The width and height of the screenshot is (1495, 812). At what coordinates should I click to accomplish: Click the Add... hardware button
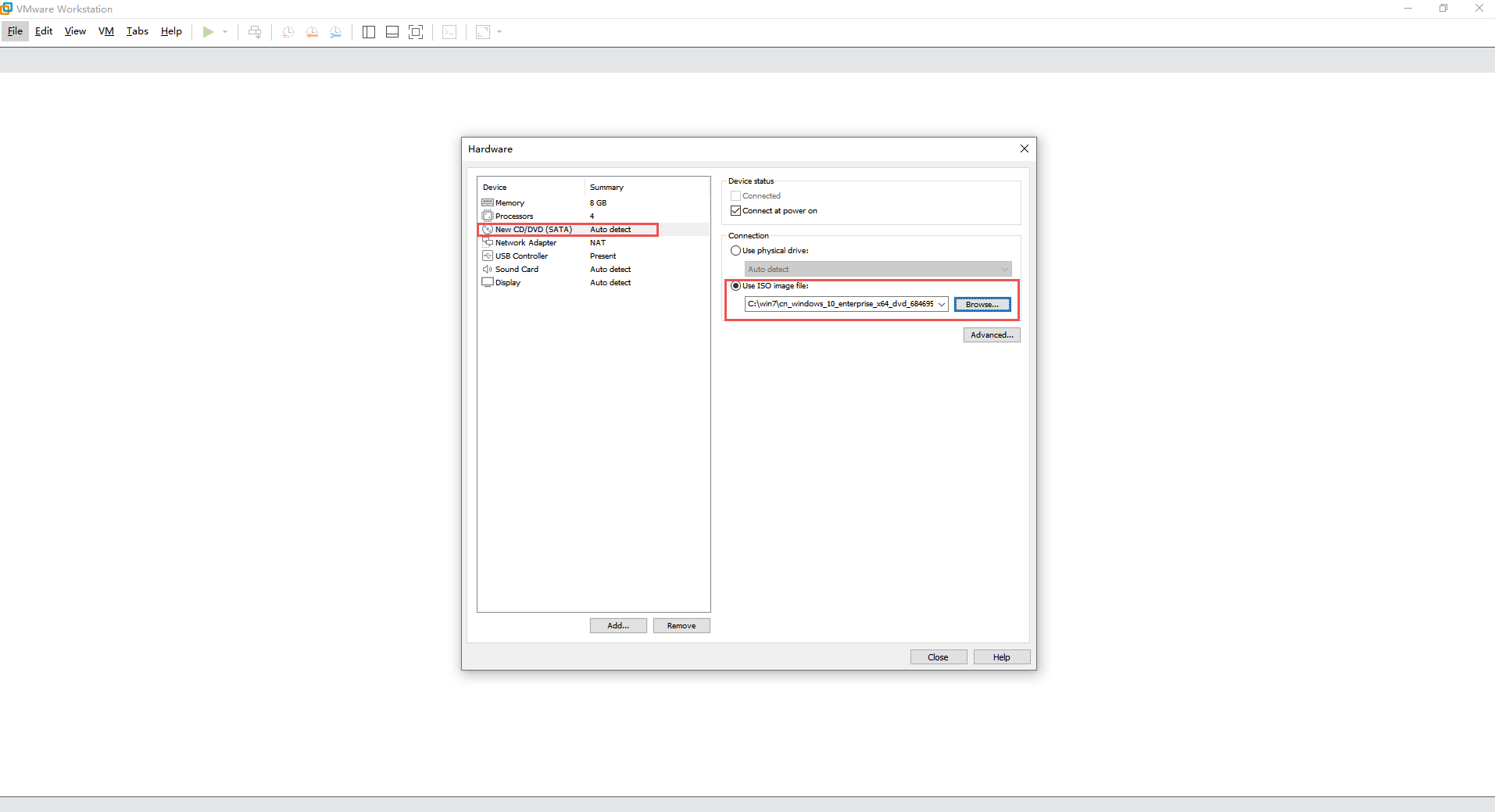click(x=618, y=625)
